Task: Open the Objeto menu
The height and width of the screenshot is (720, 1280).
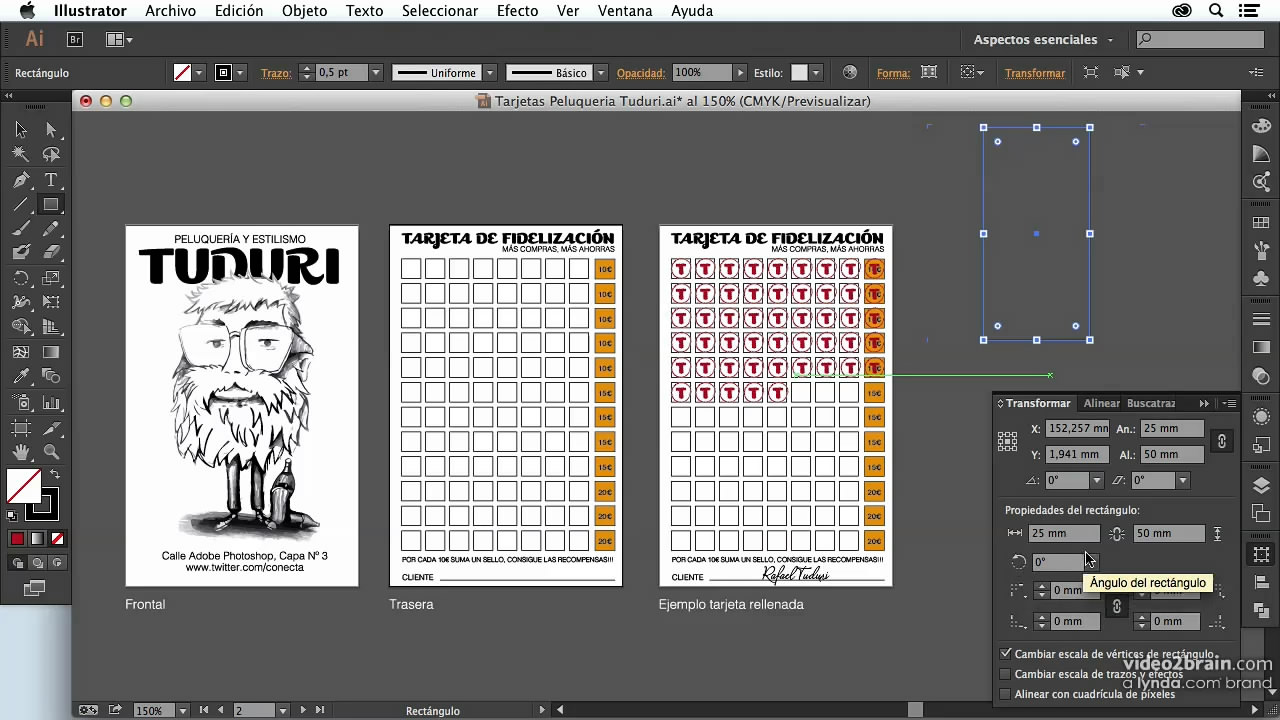Action: [x=305, y=11]
